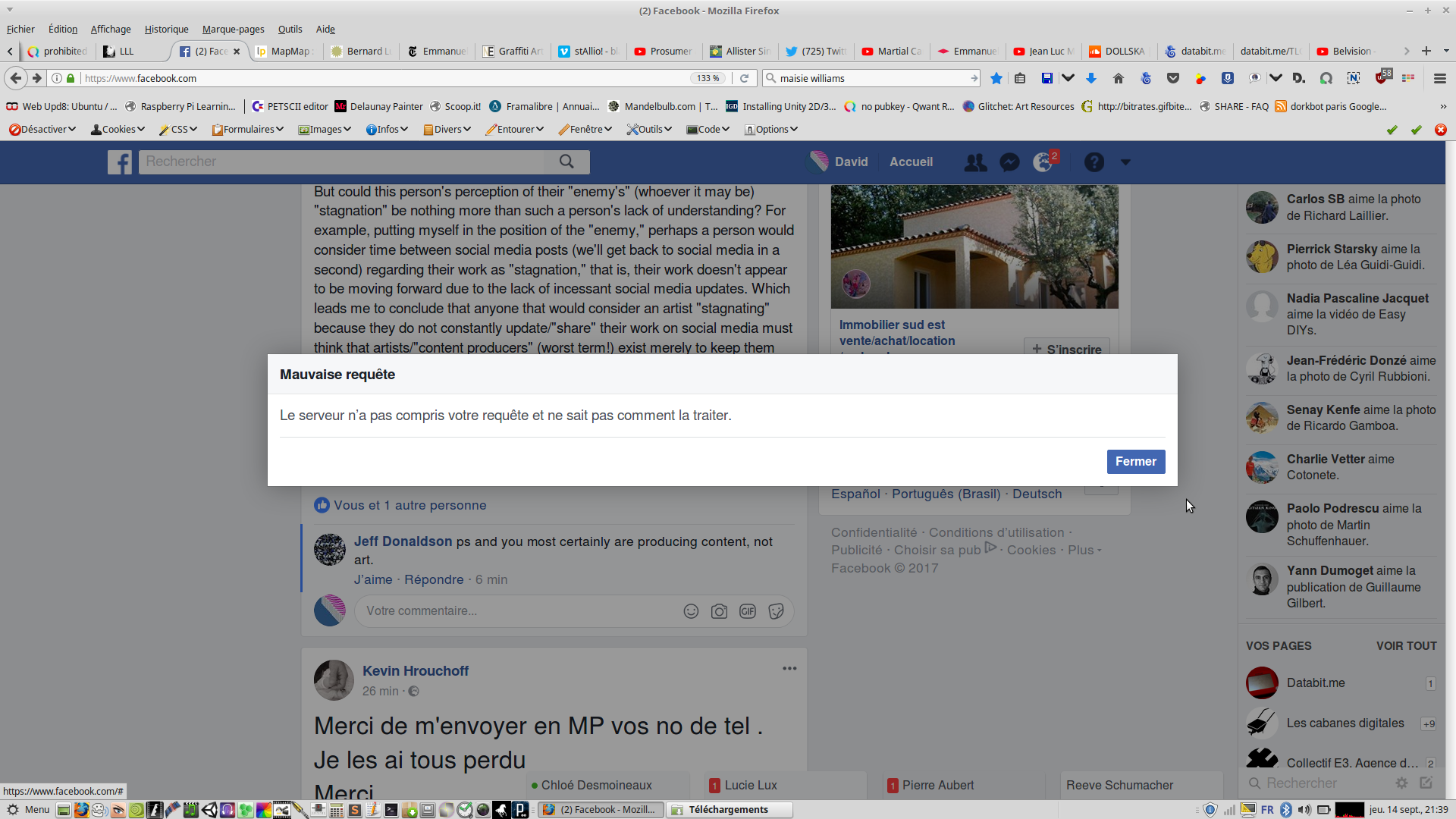Open the Firefox hamburger menu

point(1440,78)
